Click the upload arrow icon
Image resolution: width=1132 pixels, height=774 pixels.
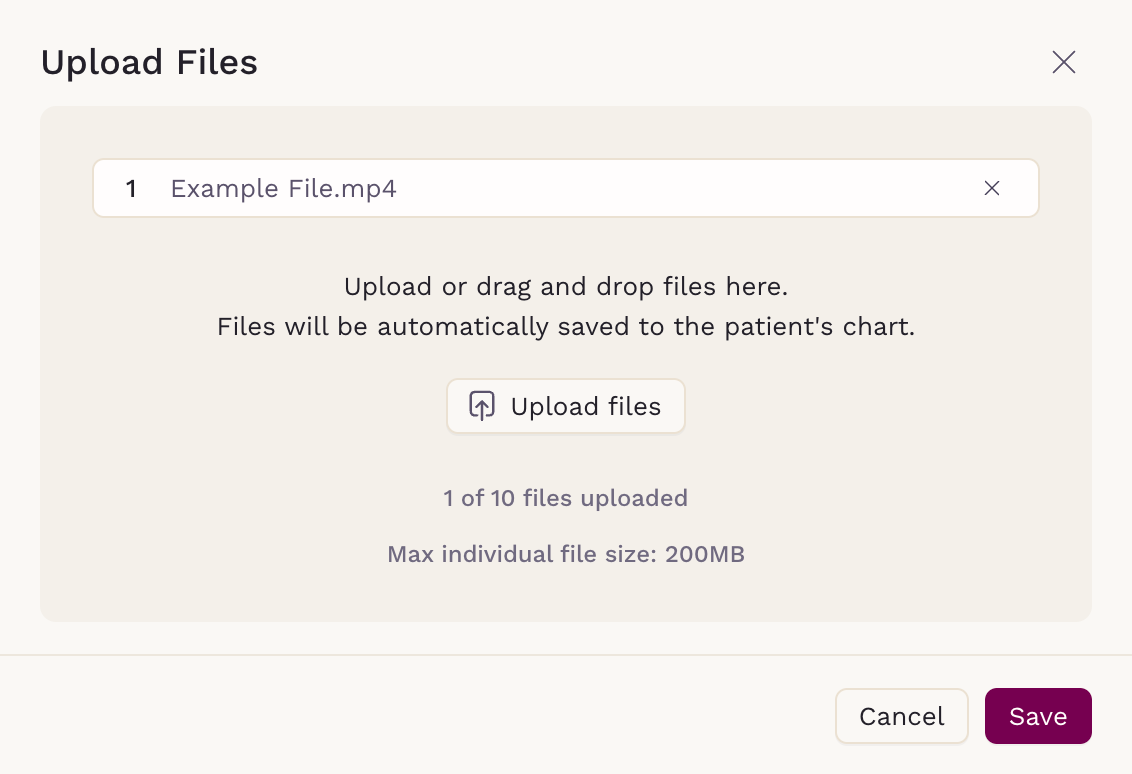click(x=482, y=406)
